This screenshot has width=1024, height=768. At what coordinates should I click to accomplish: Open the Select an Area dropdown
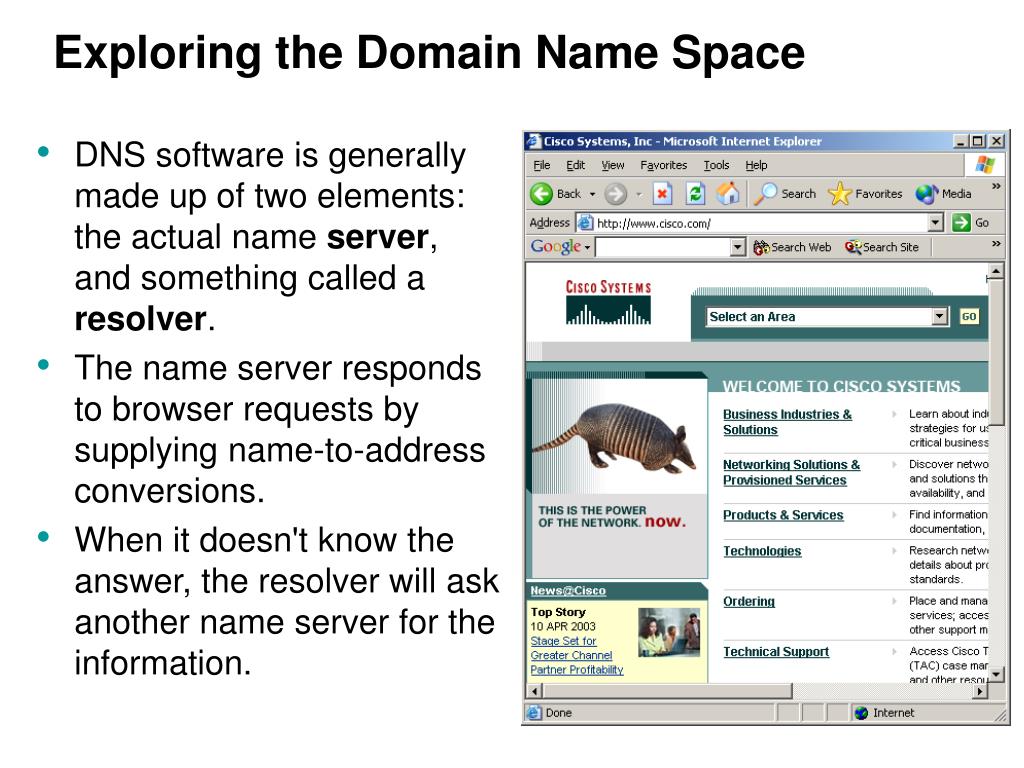click(939, 317)
